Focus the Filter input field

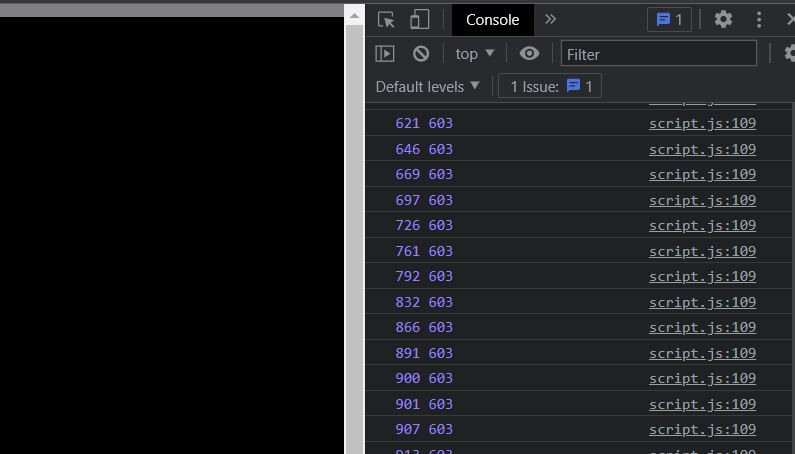click(x=659, y=54)
